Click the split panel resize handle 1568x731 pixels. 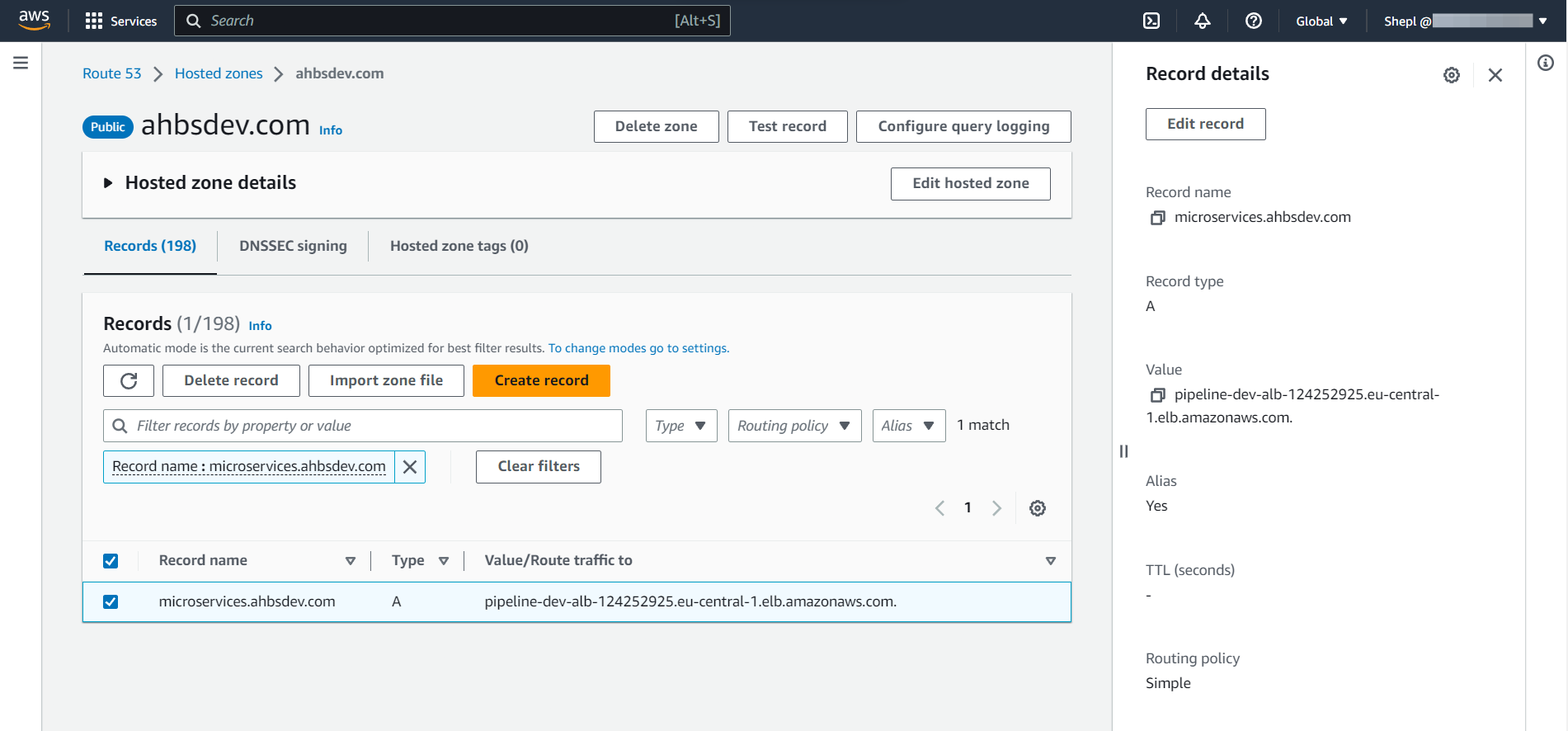tap(1123, 451)
